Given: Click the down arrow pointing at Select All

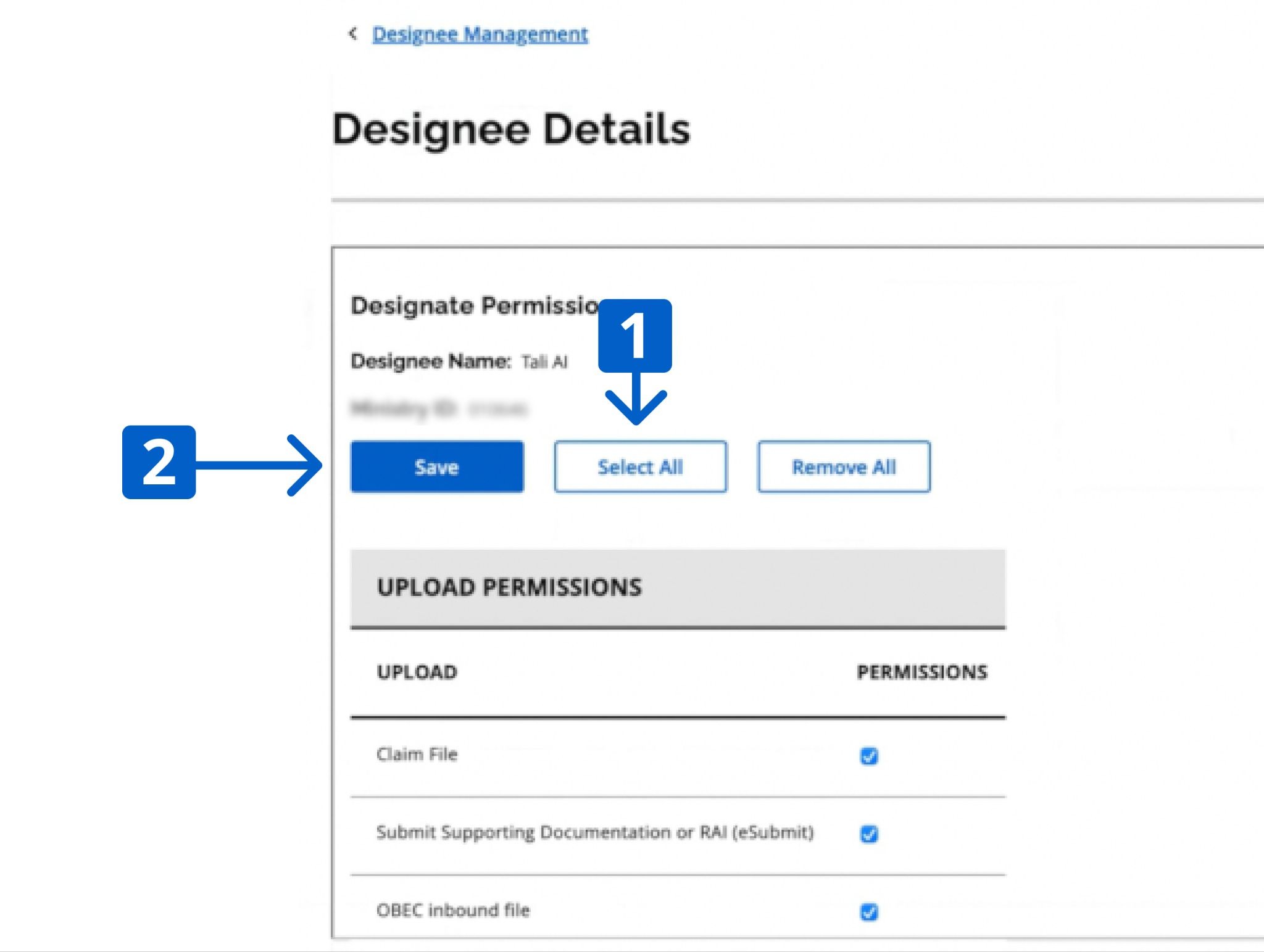Looking at the screenshot, I should click(x=635, y=401).
